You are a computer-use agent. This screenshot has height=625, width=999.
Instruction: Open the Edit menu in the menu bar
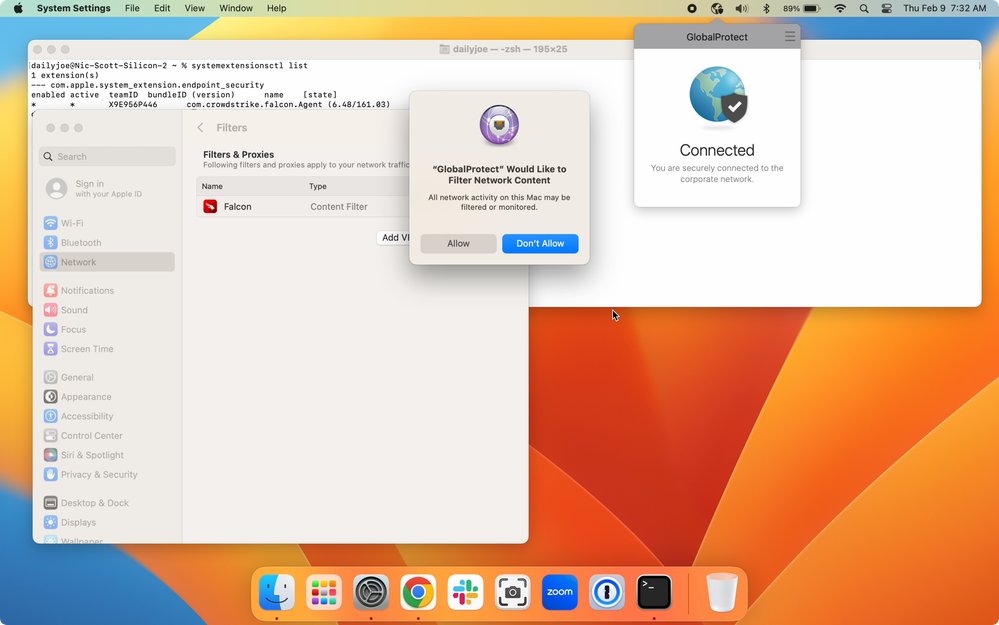click(162, 8)
